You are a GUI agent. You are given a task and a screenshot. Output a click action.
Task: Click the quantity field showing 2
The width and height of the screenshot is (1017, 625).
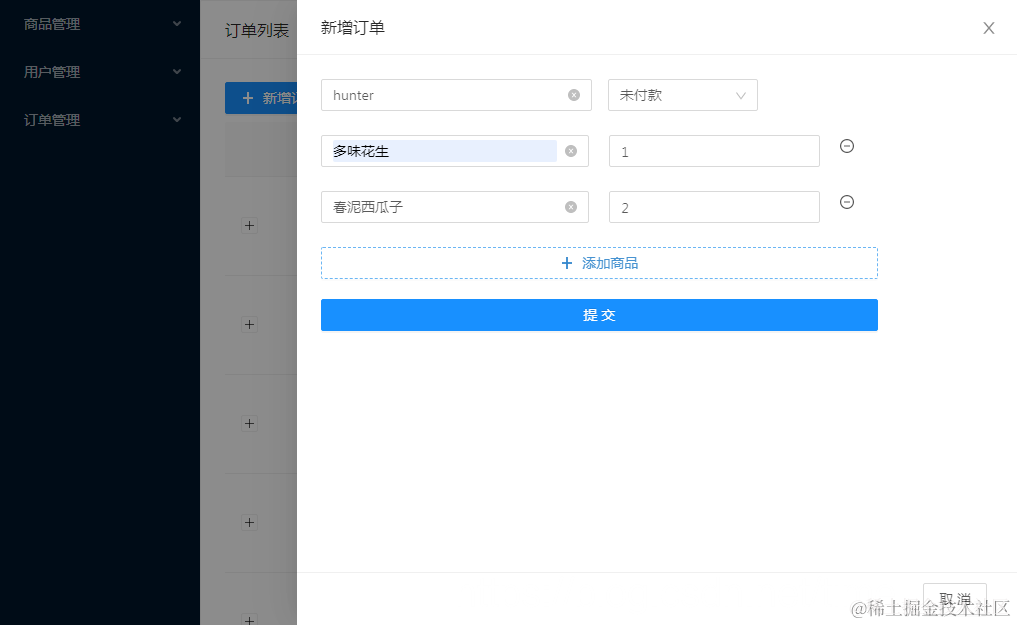714,207
